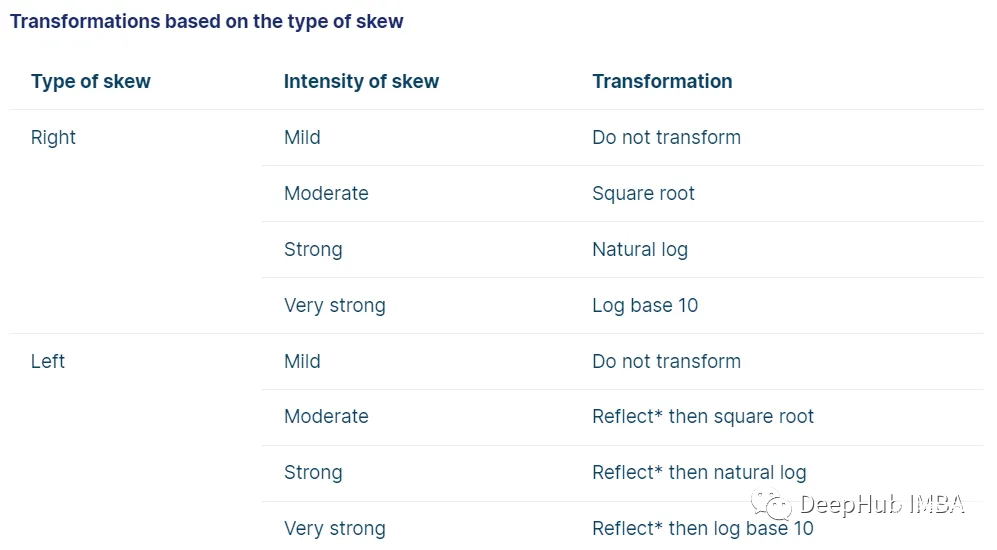
Task: Click the DeepHub IMBA watermark text
Action: coord(882,505)
